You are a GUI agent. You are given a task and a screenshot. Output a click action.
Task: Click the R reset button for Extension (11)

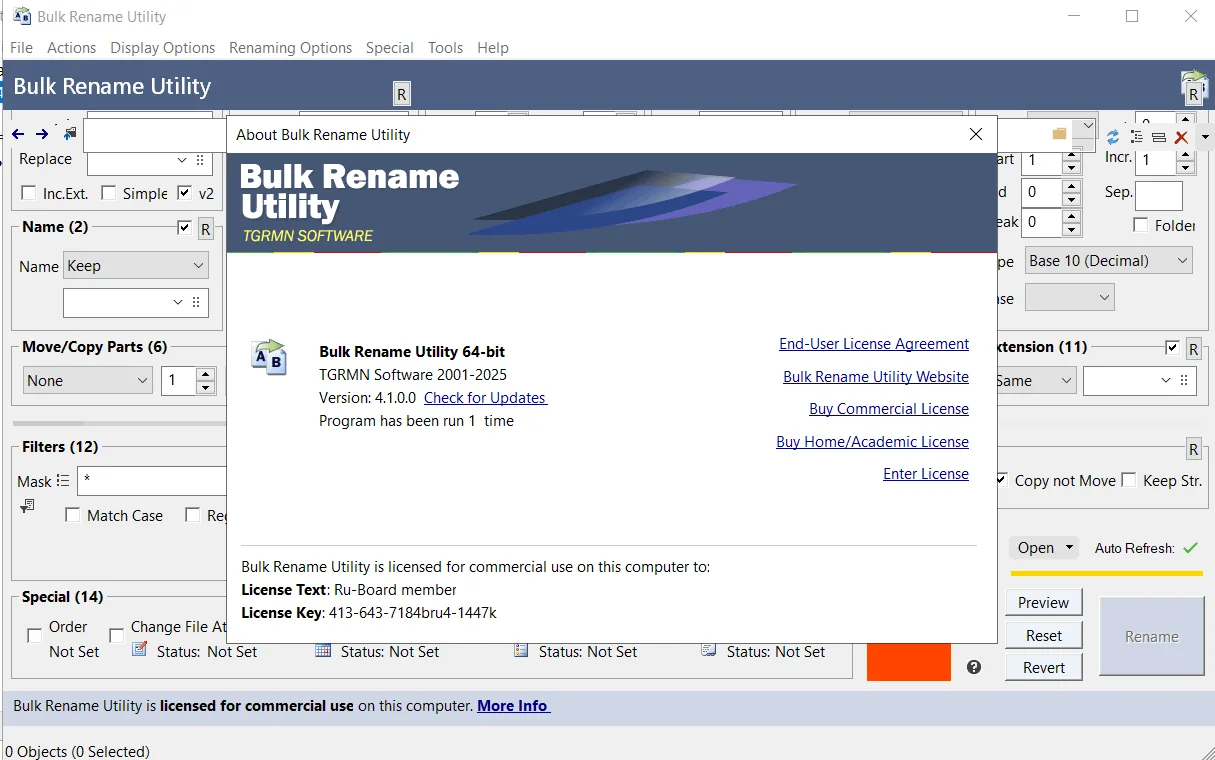(x=1193, y=349)
